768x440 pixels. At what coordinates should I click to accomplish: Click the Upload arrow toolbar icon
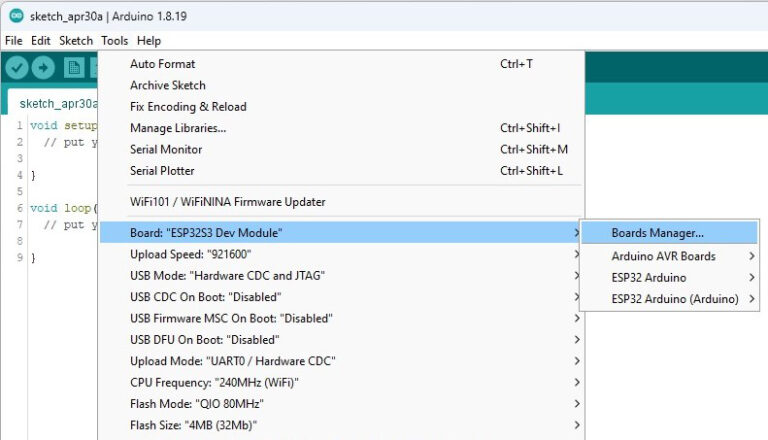coord(43,67)
